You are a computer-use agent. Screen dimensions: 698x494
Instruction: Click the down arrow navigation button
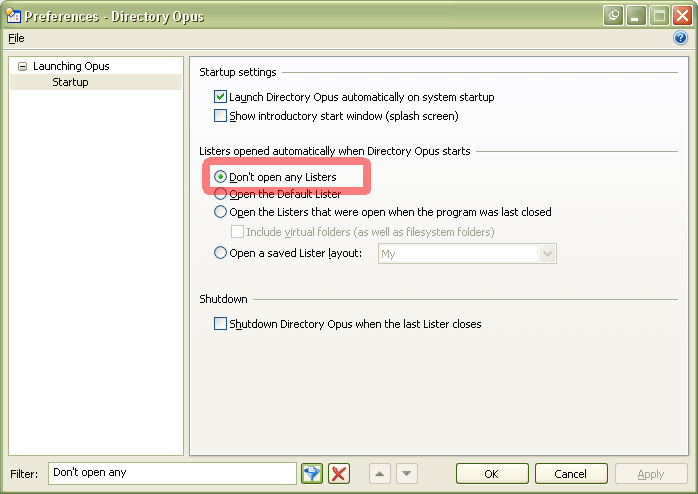[406, 473]
